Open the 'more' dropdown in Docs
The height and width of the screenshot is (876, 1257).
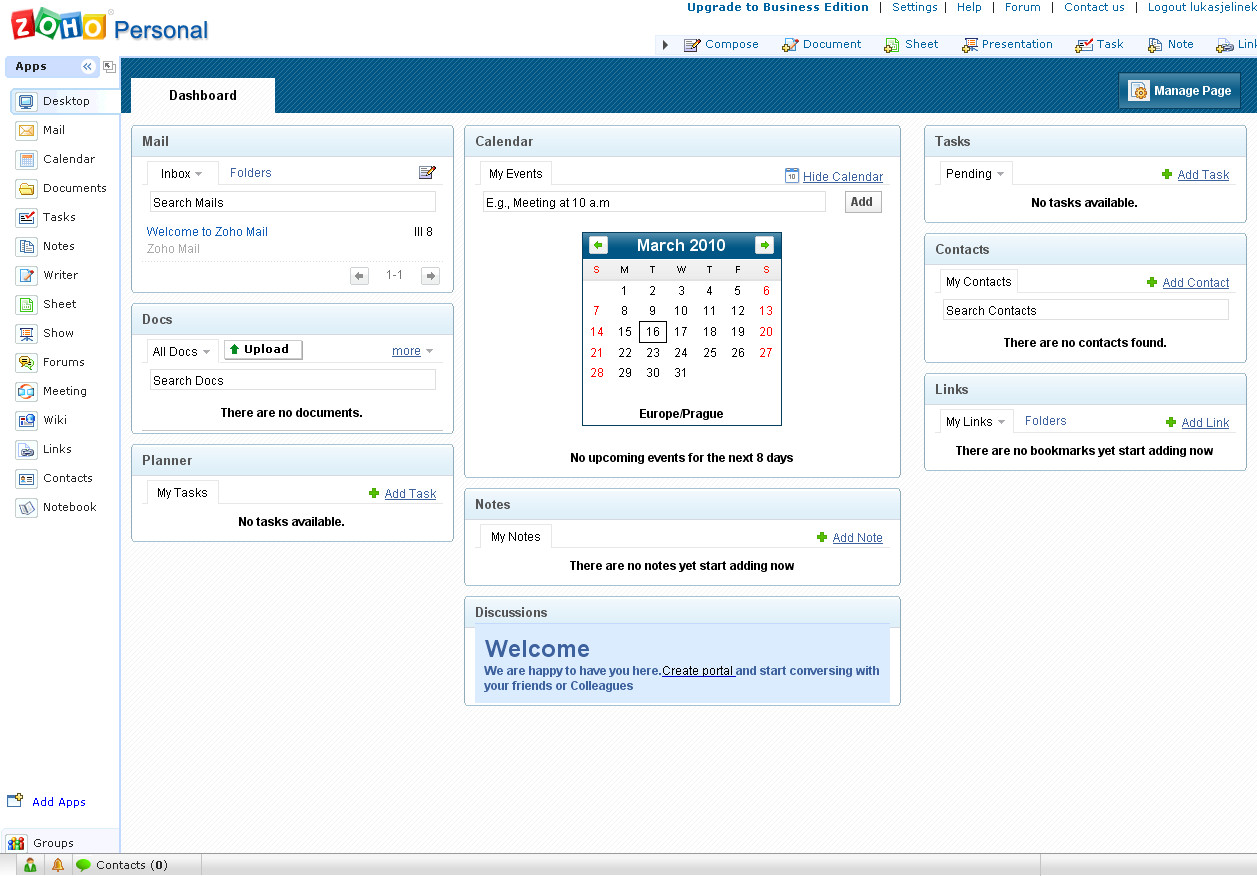(x=413, y=351)
